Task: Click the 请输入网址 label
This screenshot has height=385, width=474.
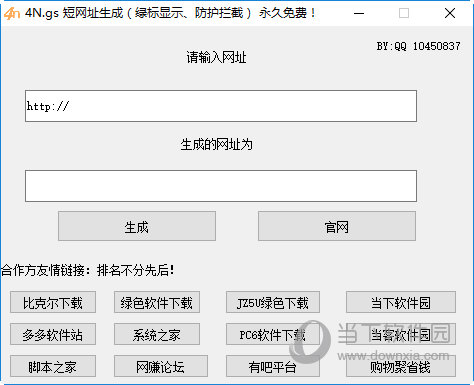Action: pos(216,57)
